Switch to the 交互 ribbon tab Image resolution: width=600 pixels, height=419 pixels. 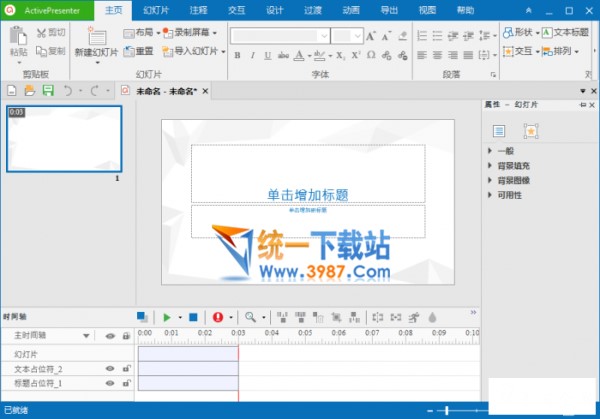pyautogui.click(x=236, y=10)
